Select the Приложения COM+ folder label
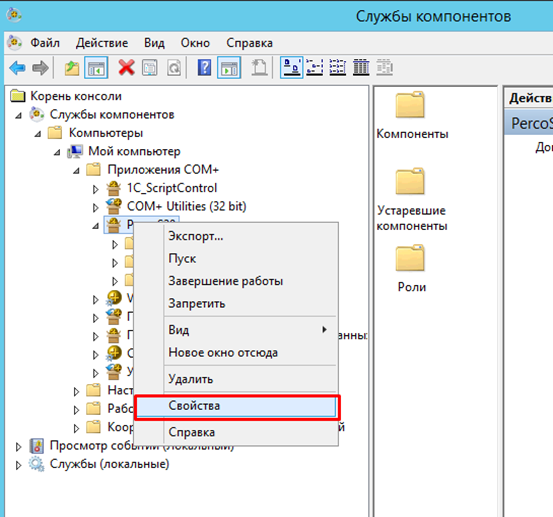The image size is (553, 517). coord(163,170)
